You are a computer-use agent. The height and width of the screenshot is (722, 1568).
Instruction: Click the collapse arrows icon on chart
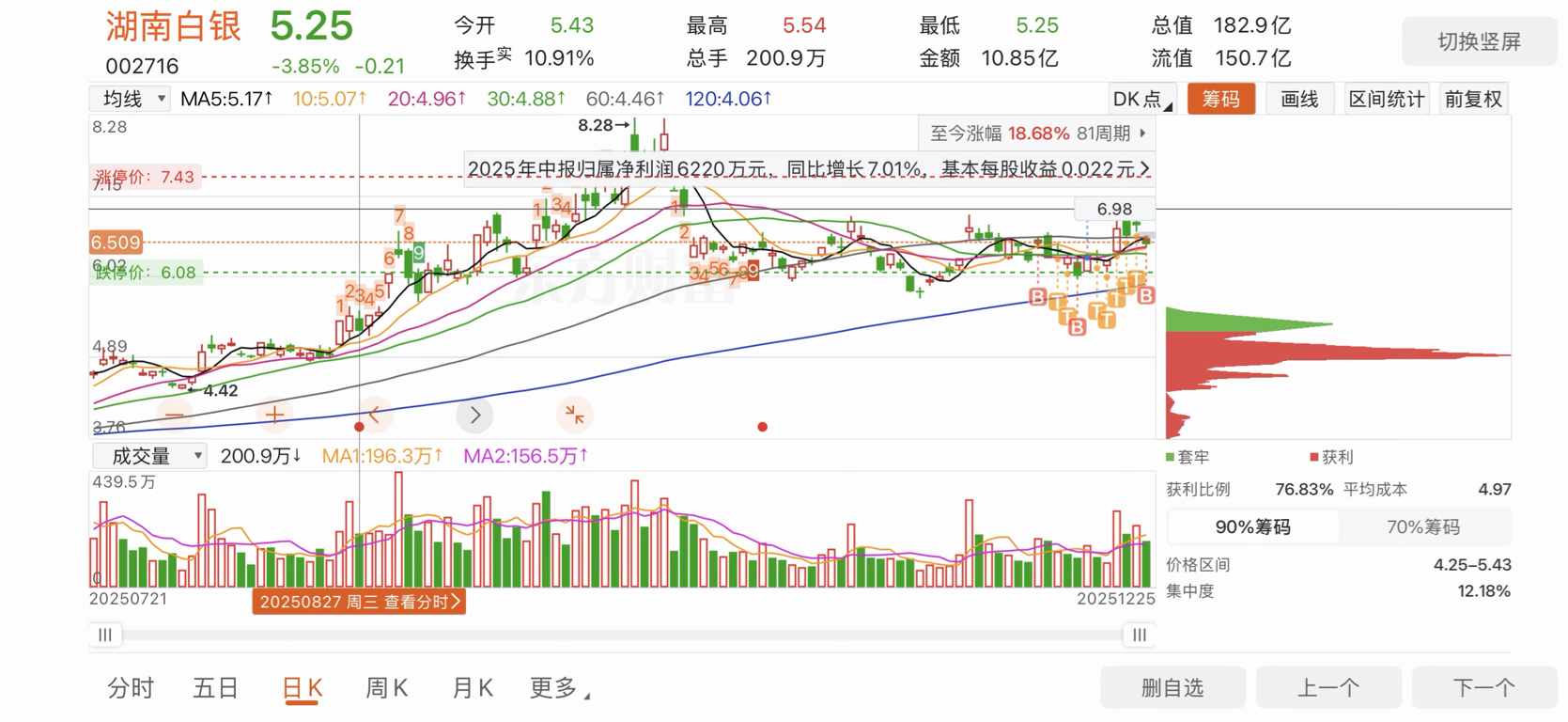pyautogui.click(x=575, y=415)
